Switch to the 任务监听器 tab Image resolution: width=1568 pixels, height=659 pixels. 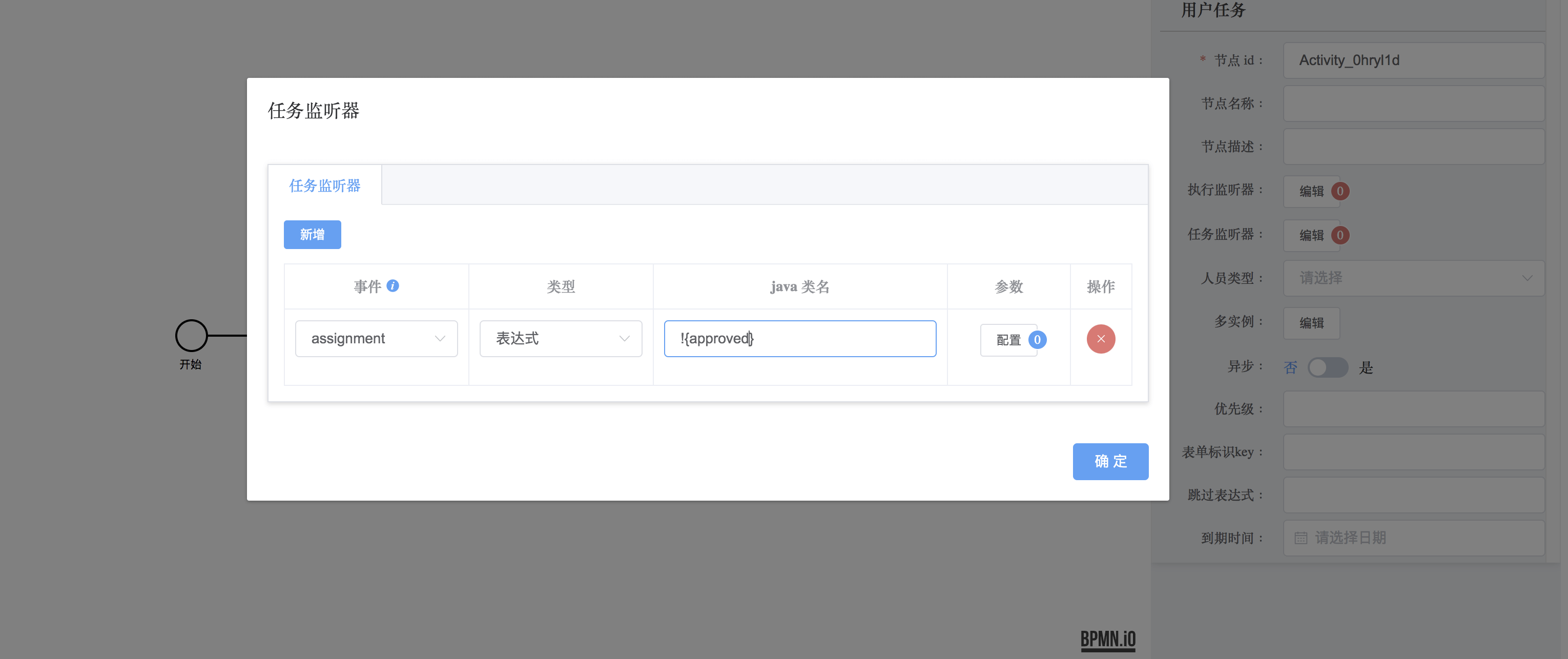(x=324, y=185)
